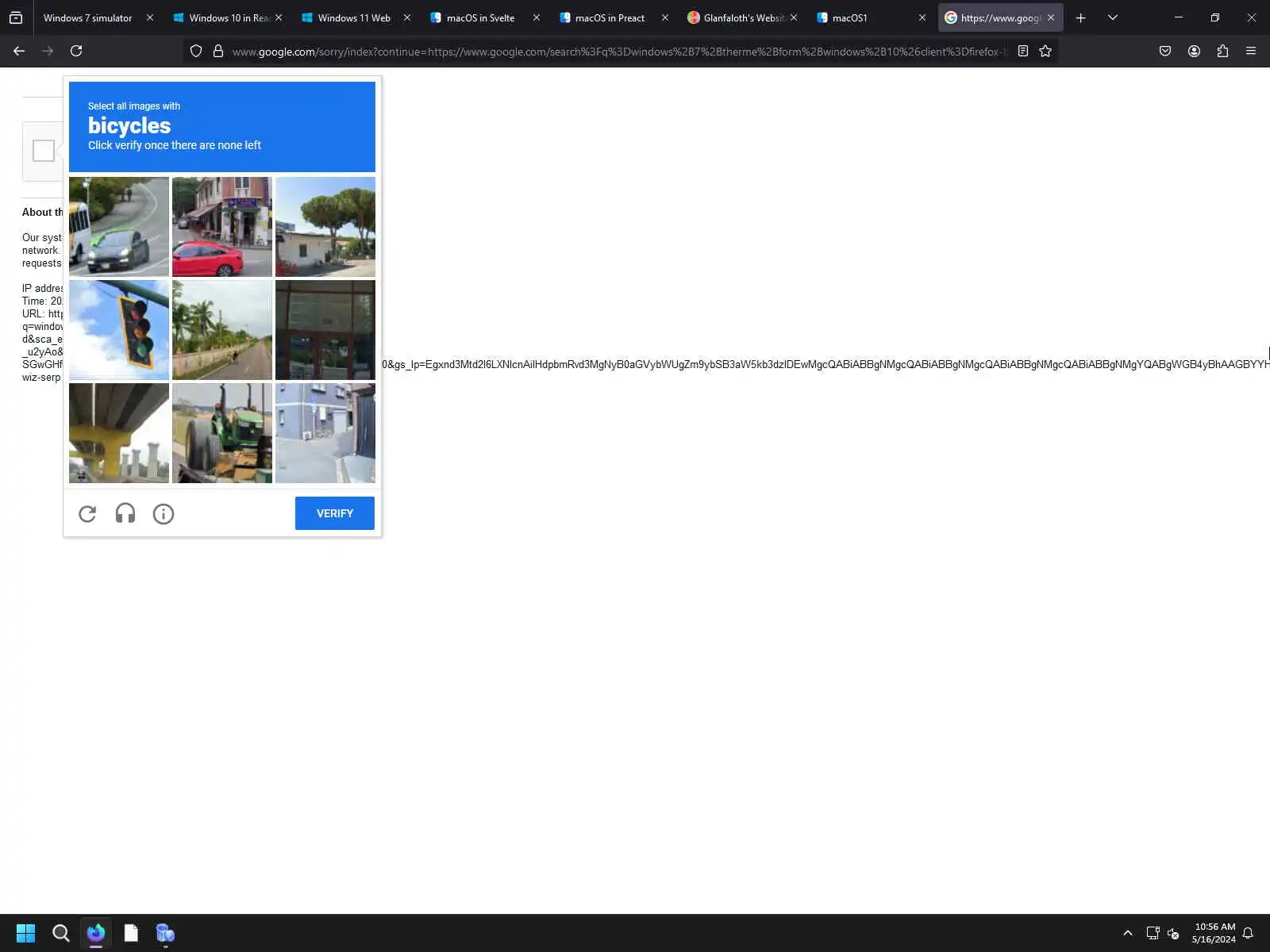Open the white document taskbar icon
Screen dimensions: 1270x952
(131, 933)
